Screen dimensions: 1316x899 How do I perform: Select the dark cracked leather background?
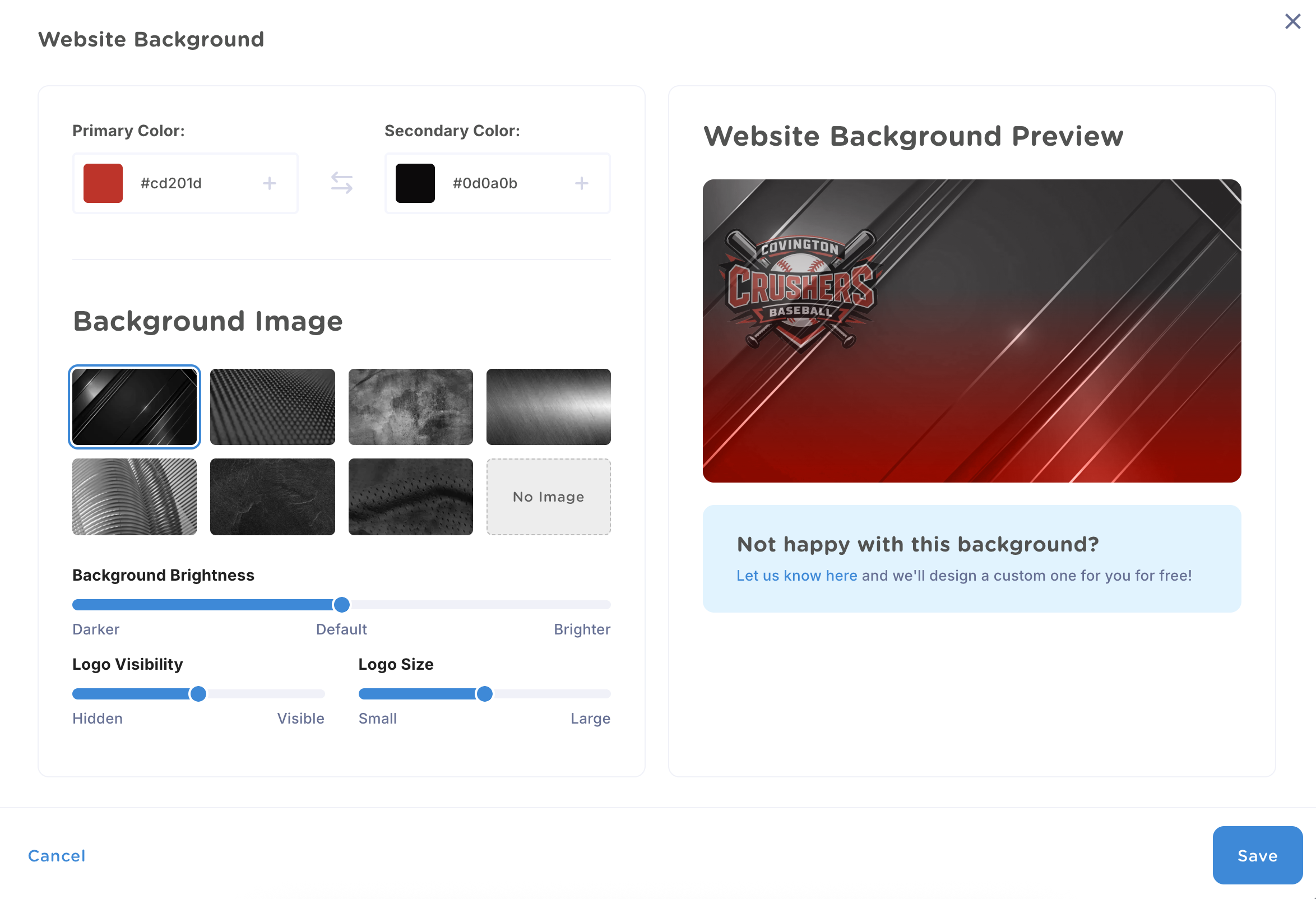(272, 497)
